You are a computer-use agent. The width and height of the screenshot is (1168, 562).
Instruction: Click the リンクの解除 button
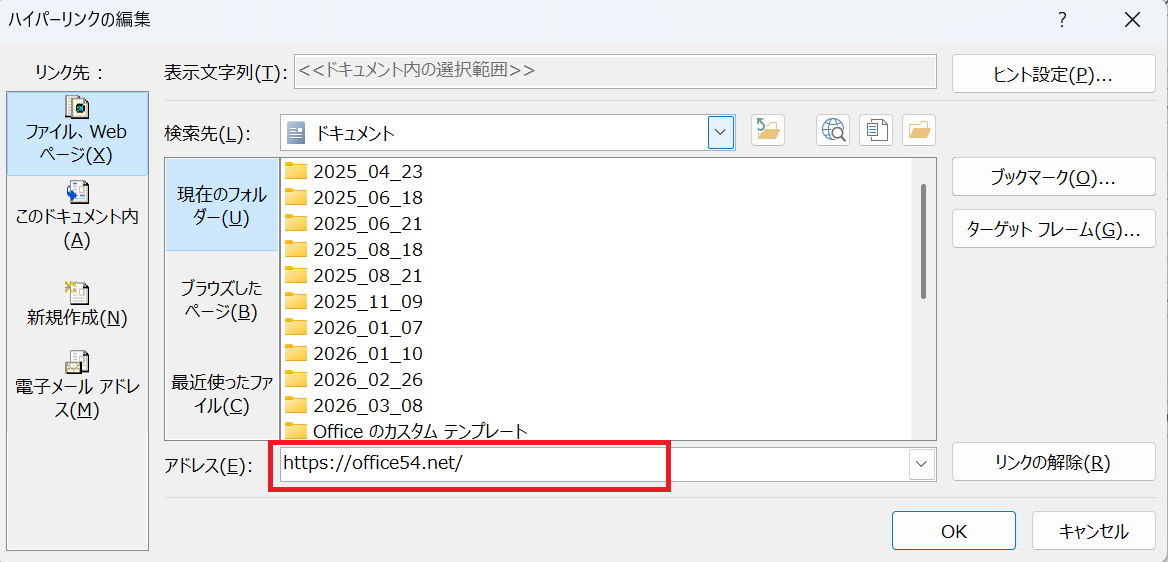(1053, 462)
